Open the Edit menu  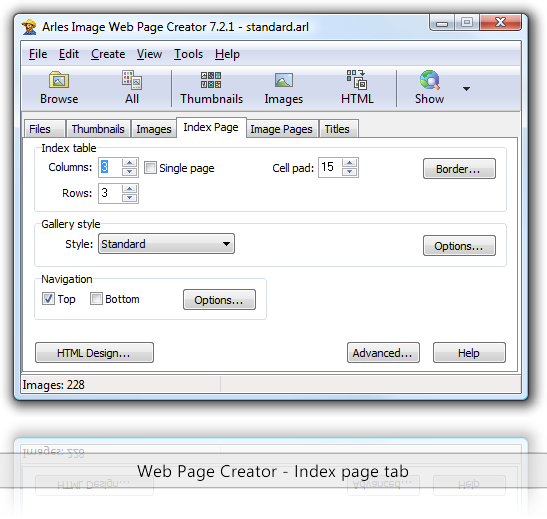tap(69, 54)
